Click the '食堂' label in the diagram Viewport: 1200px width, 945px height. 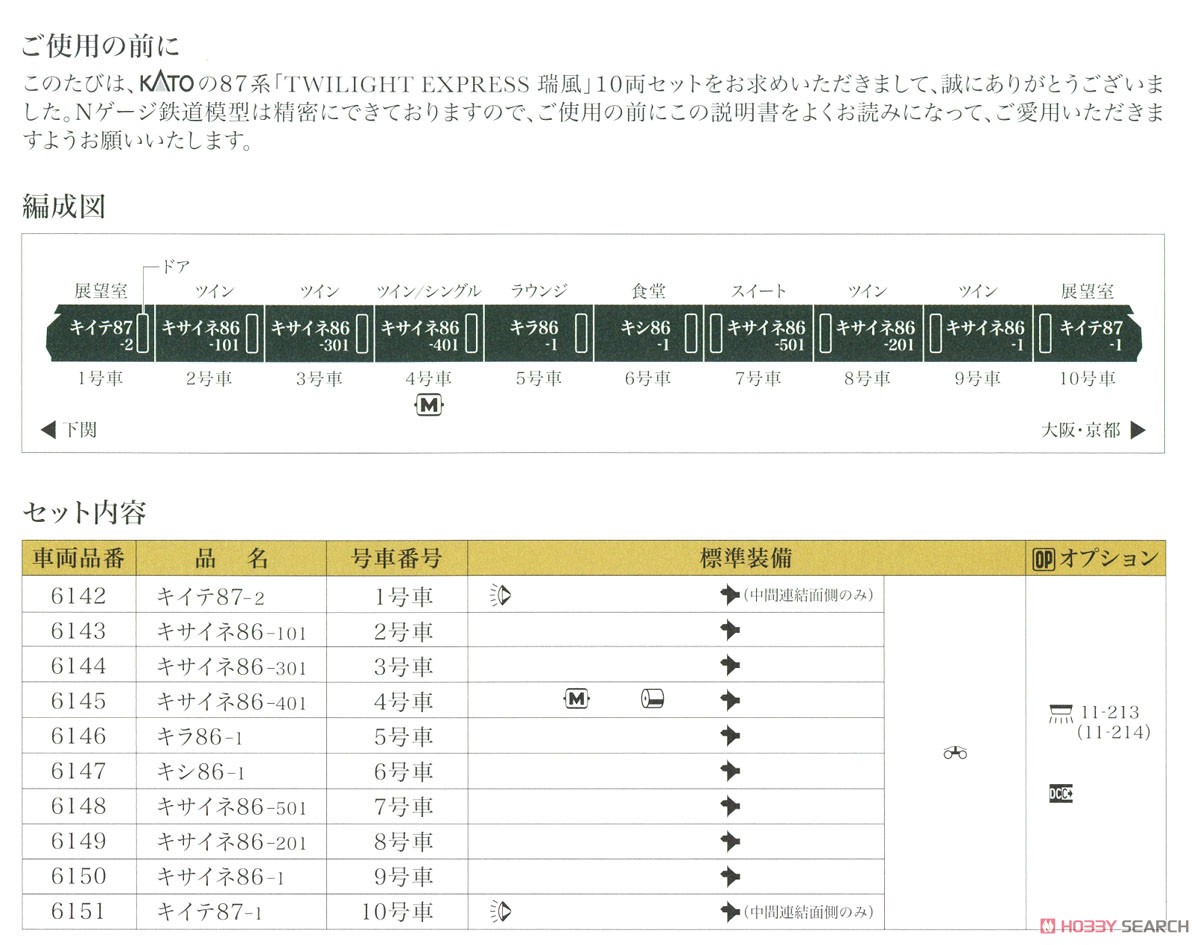pos(648,291)
